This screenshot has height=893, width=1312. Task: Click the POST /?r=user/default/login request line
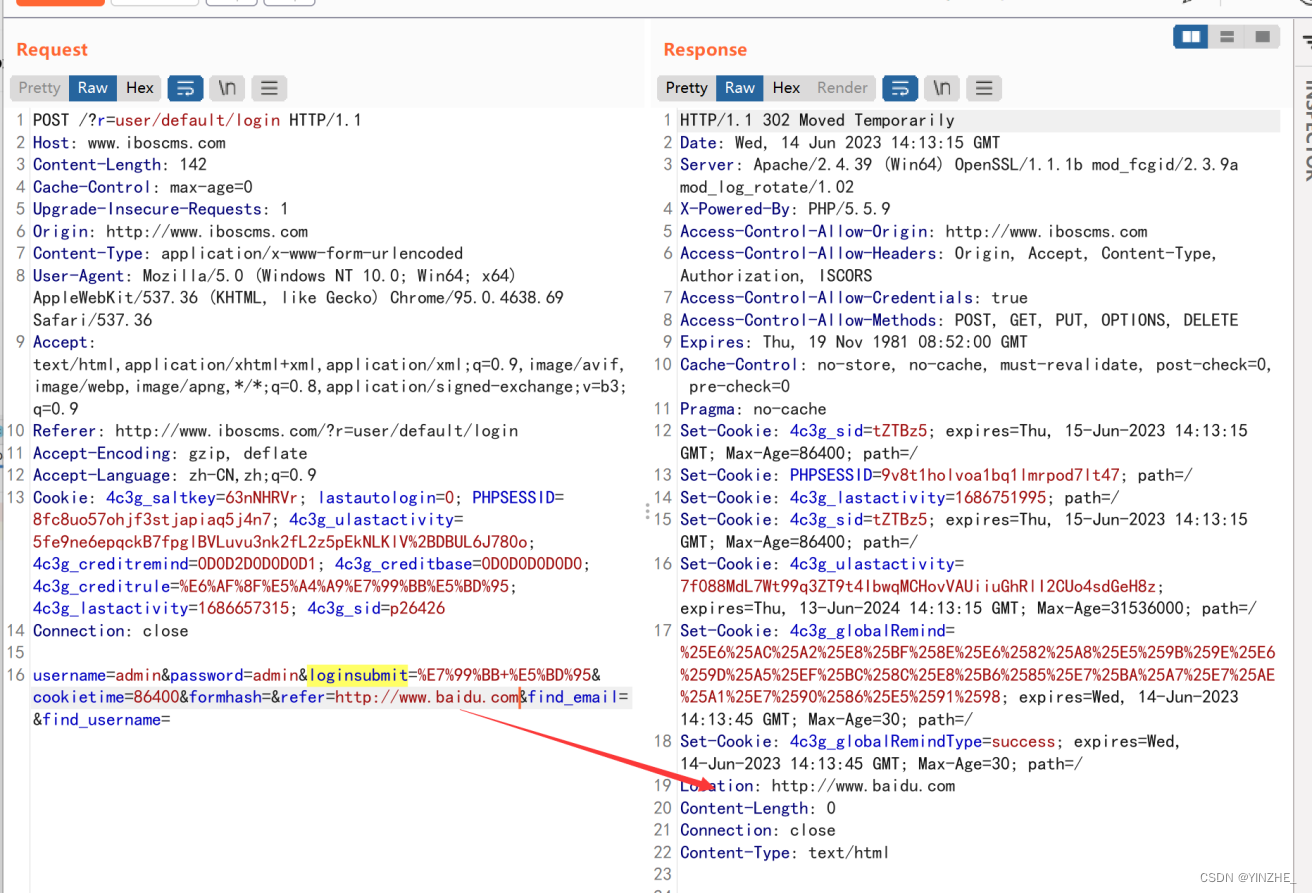[x=197, y=120]
